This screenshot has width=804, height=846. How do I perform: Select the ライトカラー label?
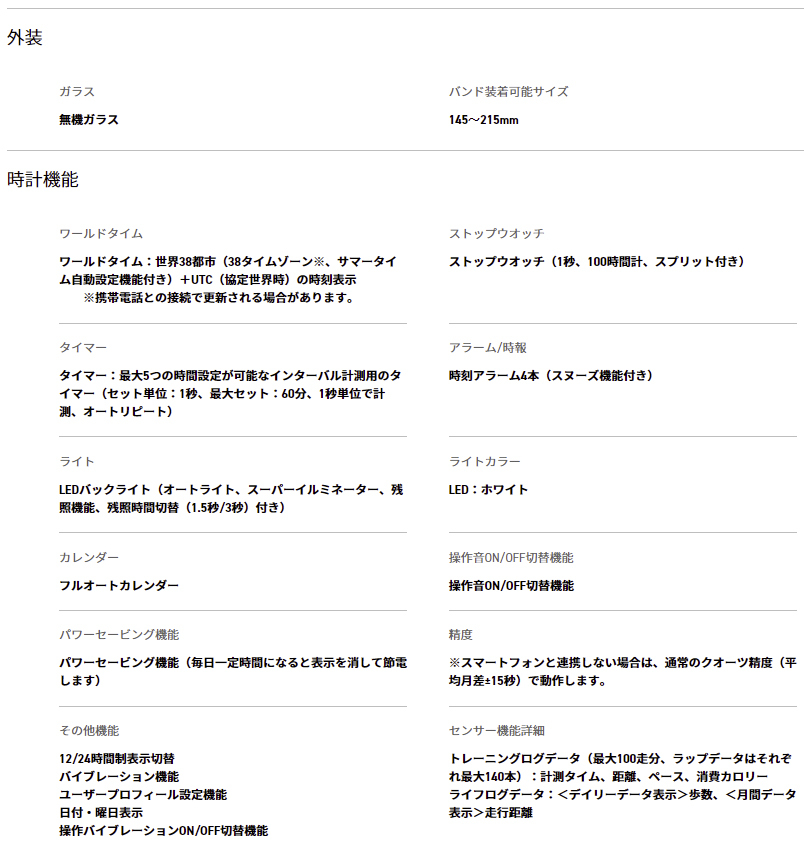(x=484, y=461)
